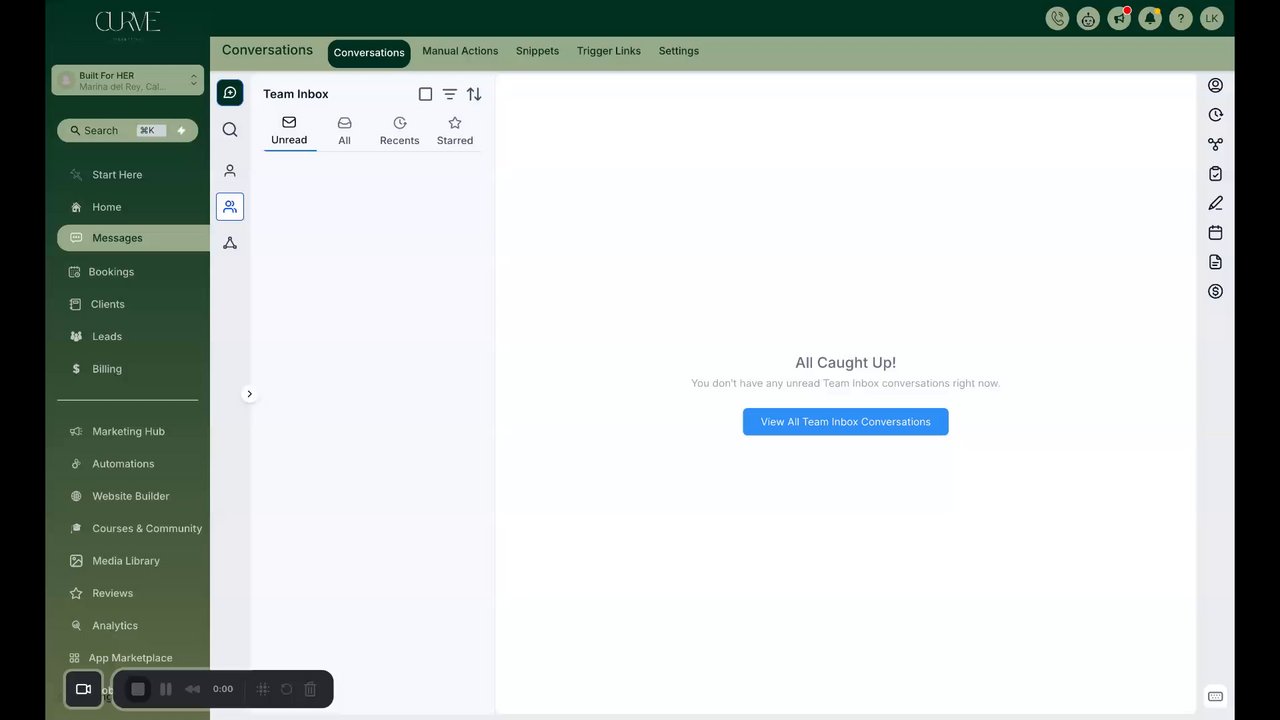Open the help question mark icon
1280x720 pixels.
tap(1181, 18)
